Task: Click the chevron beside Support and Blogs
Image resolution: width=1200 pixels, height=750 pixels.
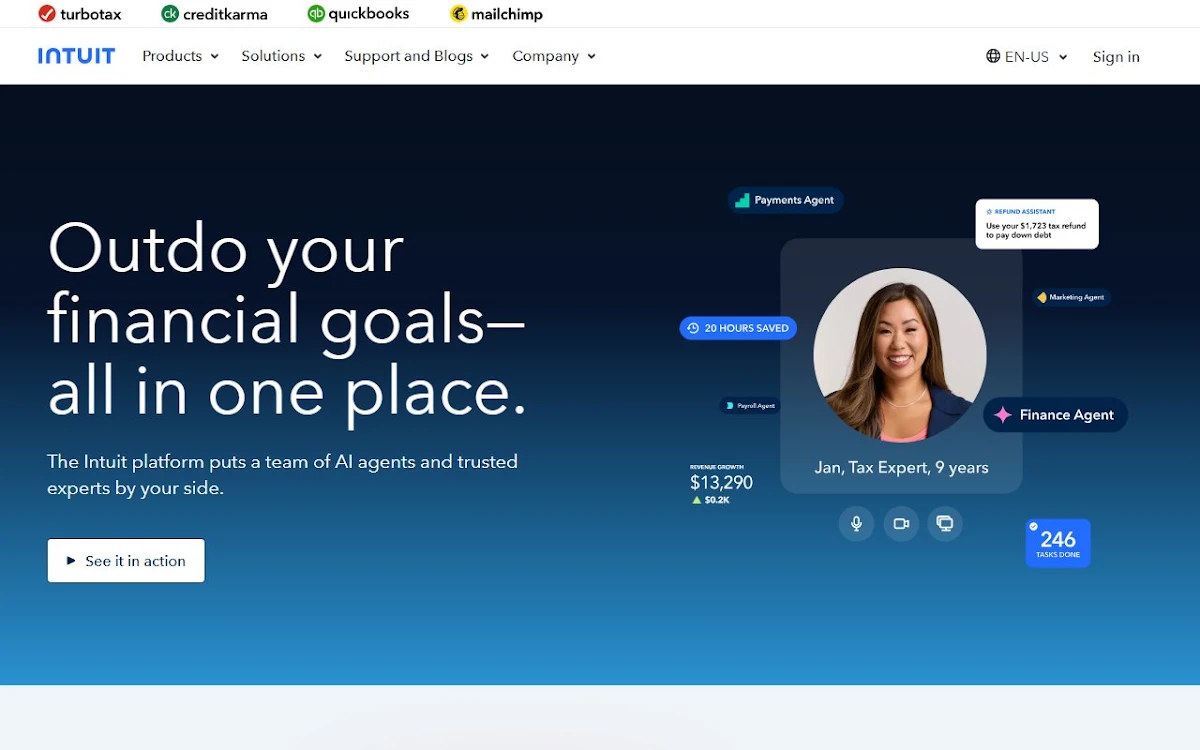Action: (x=484, y=57)
